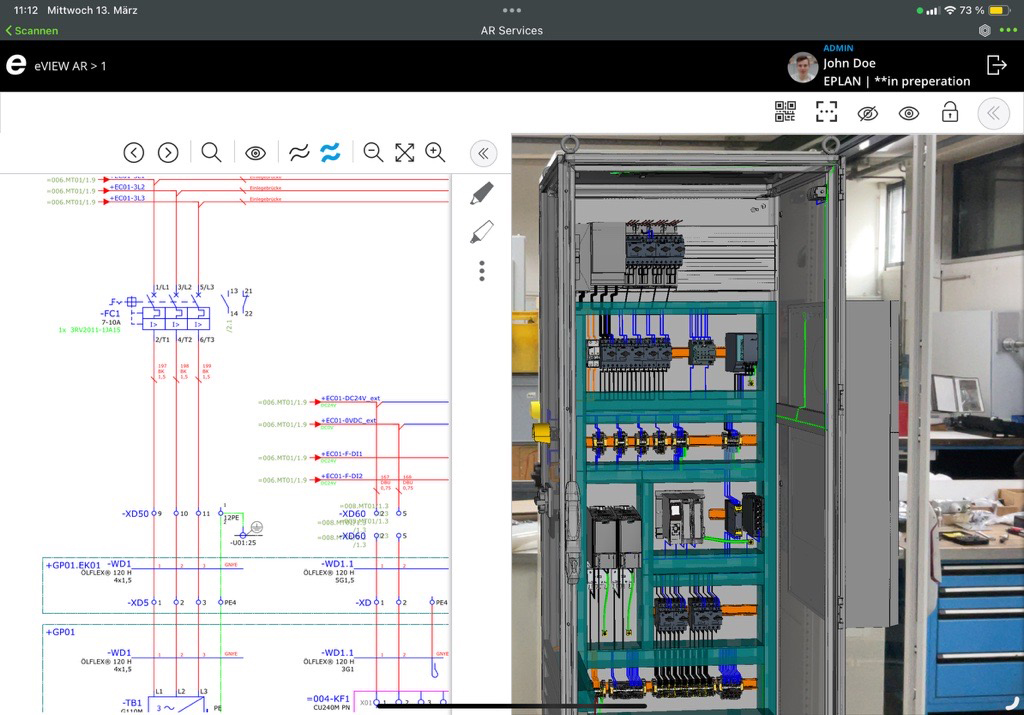Zoom in on the schematic
1024x715 pixels.
pyautogui.click(x=435, y=152)
